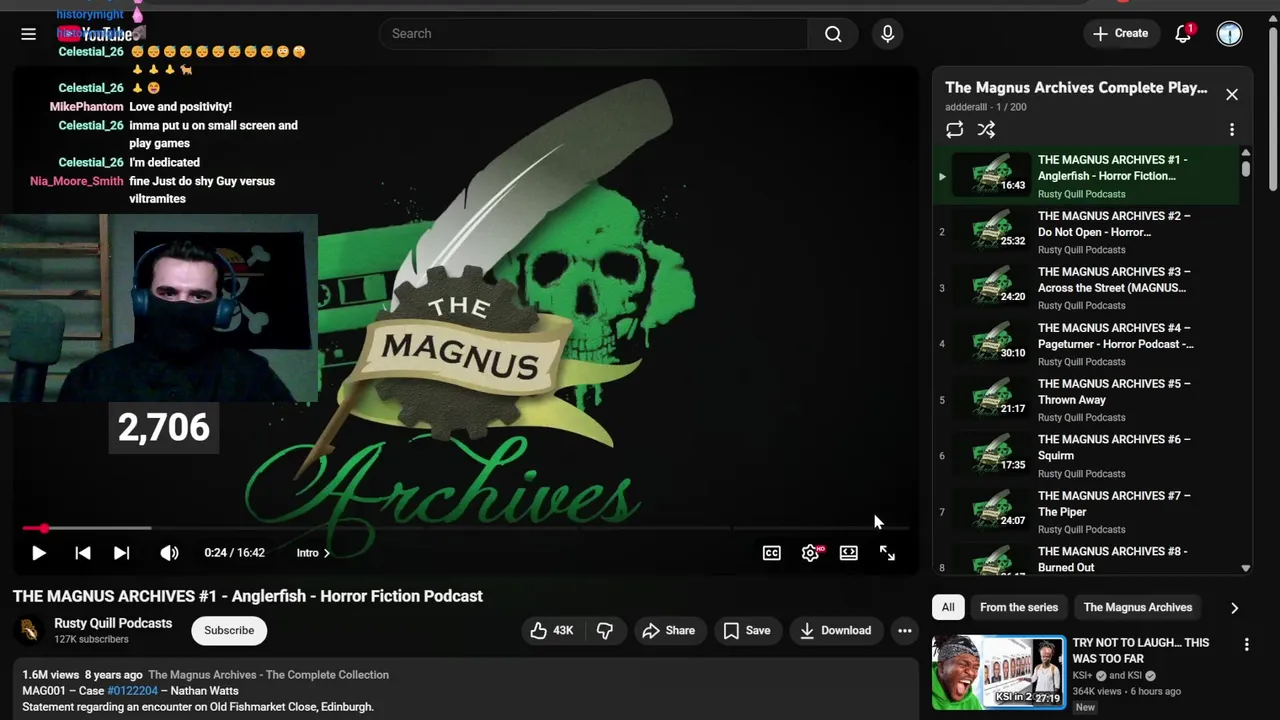Play the video
The height and width of the screenshot is (720, 1280).
click(x=38, y=553)
